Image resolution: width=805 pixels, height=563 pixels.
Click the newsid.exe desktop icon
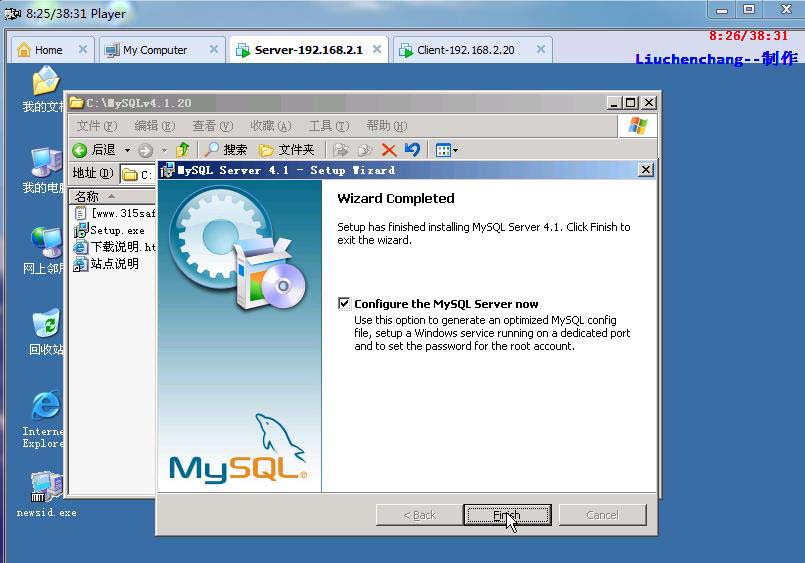pyautogui.click(x=46, y=495)
